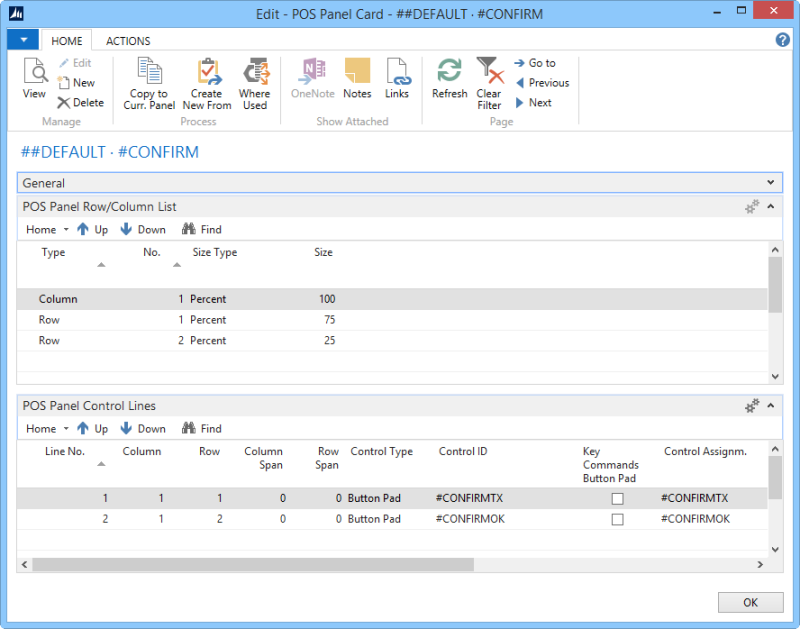
Task: Go to the Next record
Action: (x=534, y=103)
